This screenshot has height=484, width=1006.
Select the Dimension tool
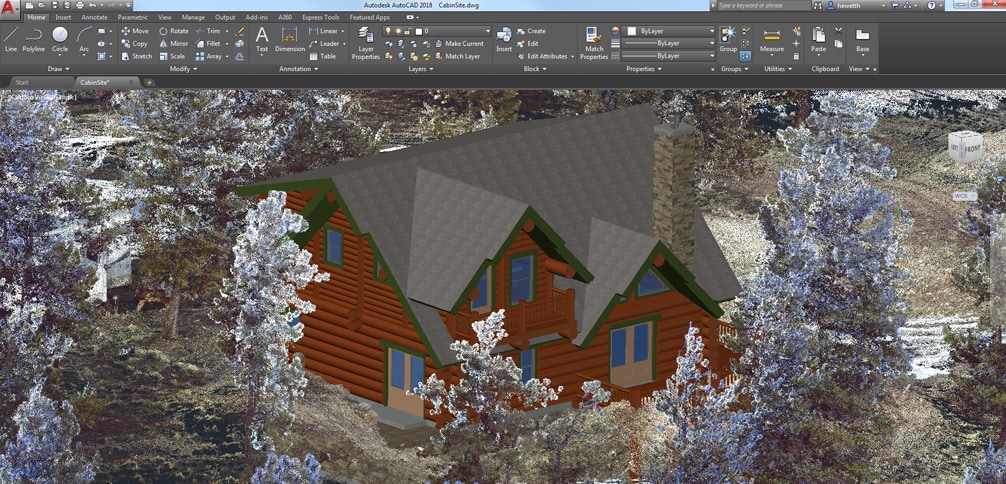[290, 39]
